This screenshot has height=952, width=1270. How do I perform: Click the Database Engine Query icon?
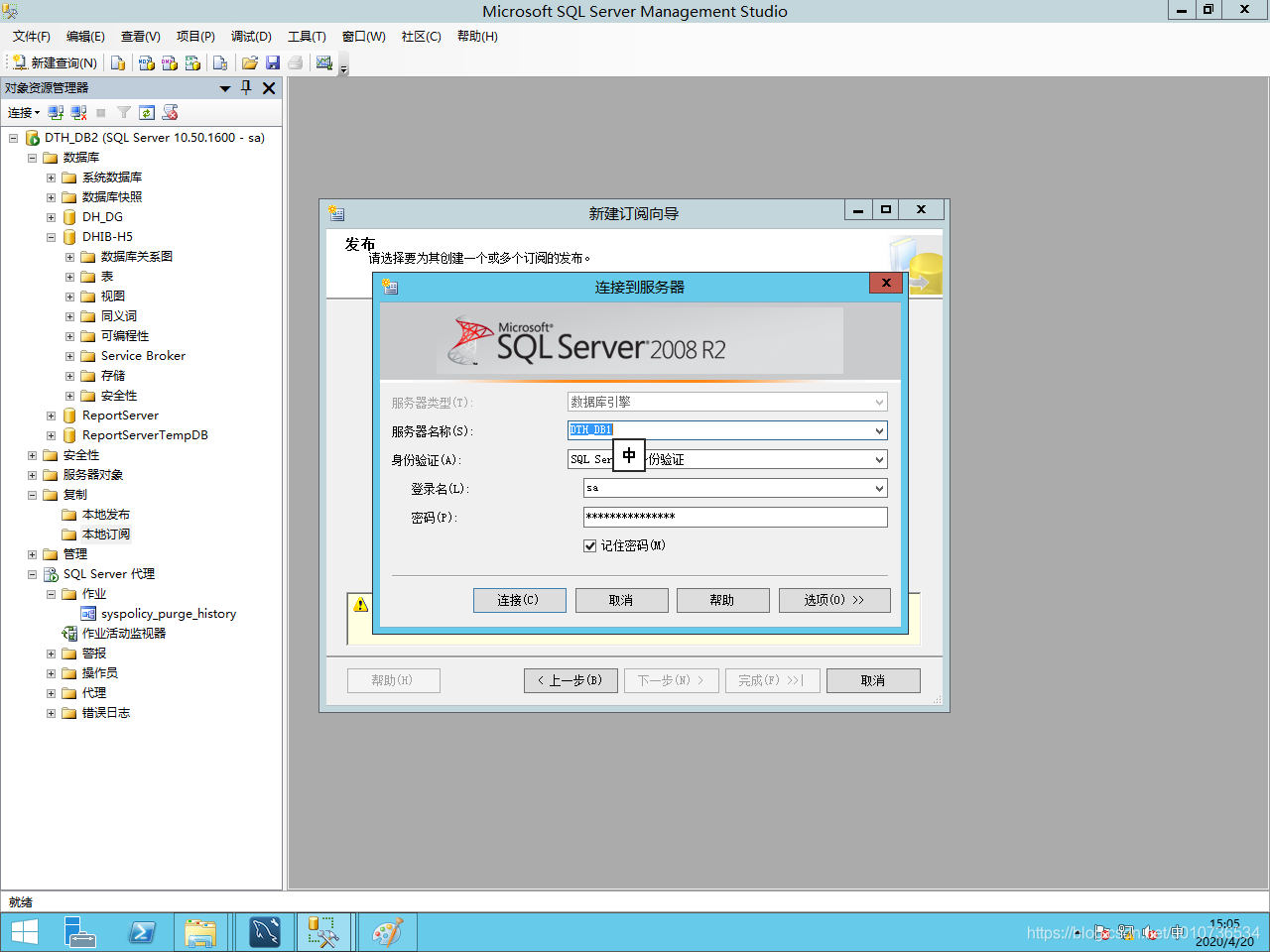tap(118, 62)
